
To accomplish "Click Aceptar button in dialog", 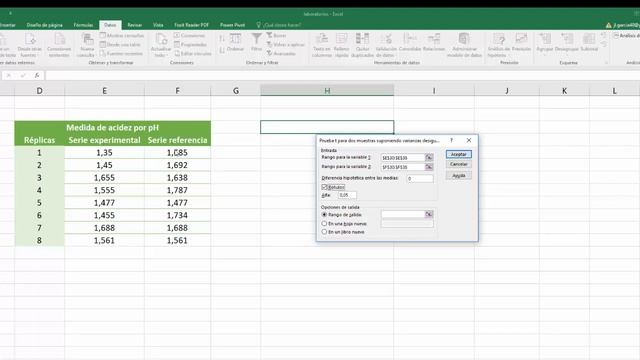I will point(459,154).
